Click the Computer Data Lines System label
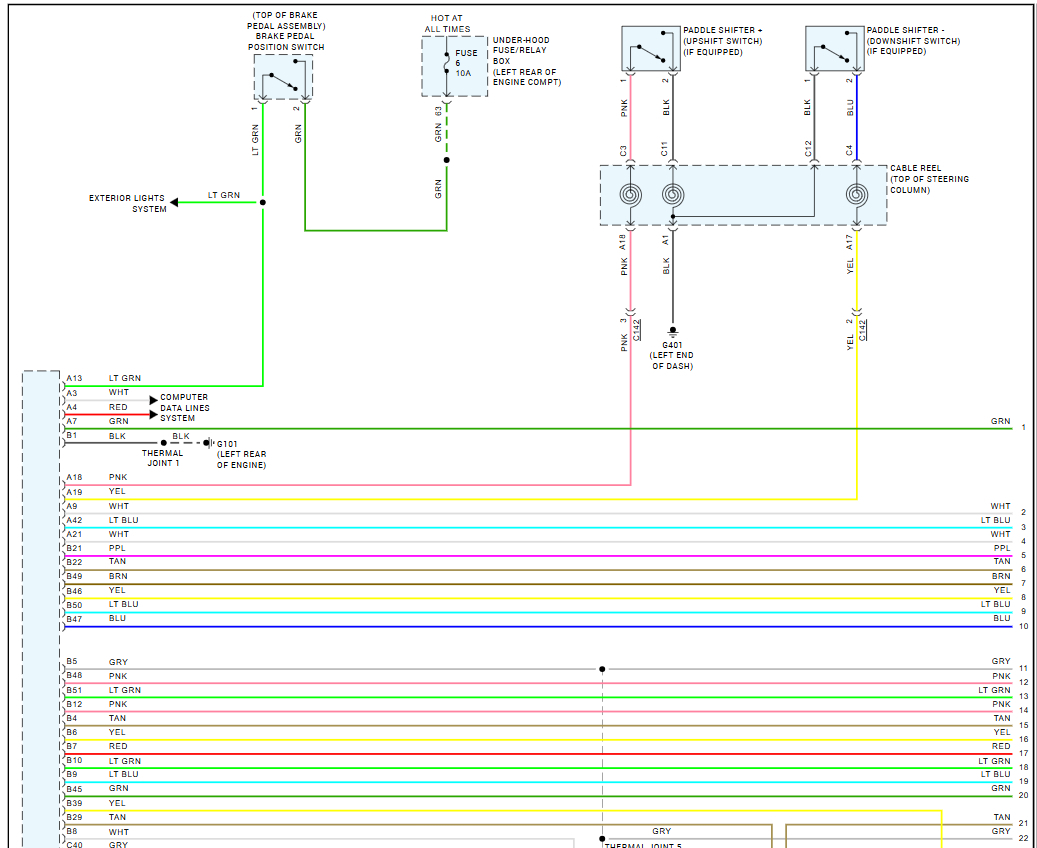This screenshot has width=1037, height=848. [185, 408]
